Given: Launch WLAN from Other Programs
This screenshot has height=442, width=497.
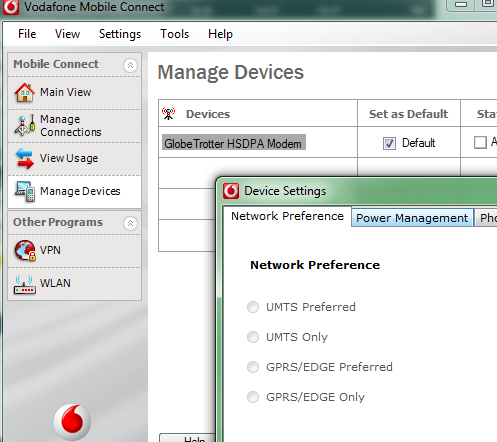Looking at the screenshot, I should (x=75, y=283).
